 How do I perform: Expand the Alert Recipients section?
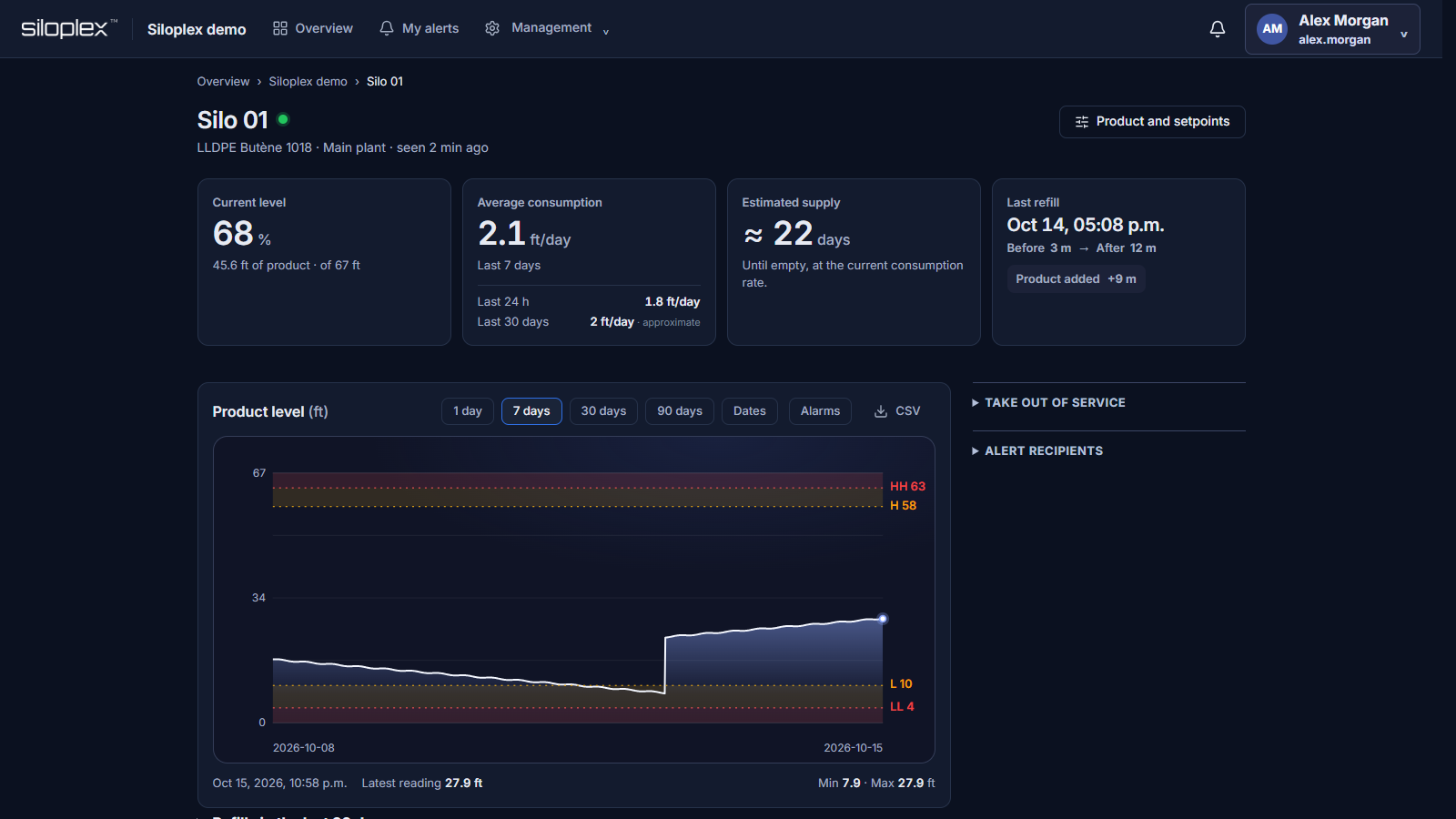[x=1037, y=450]
